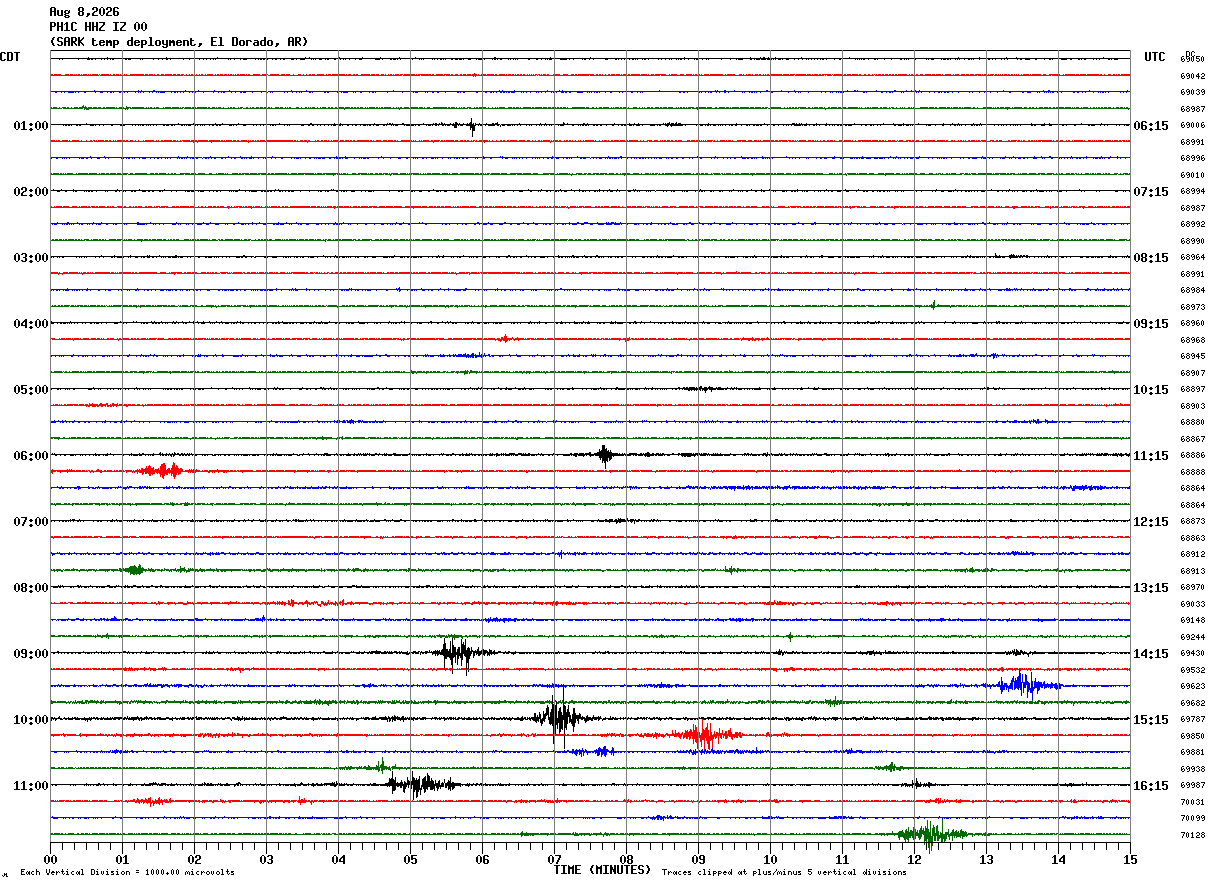Click the station code 'PH1C HHZ IZ 00'
Screen dimensions: 1210x886
coord(98,27)
